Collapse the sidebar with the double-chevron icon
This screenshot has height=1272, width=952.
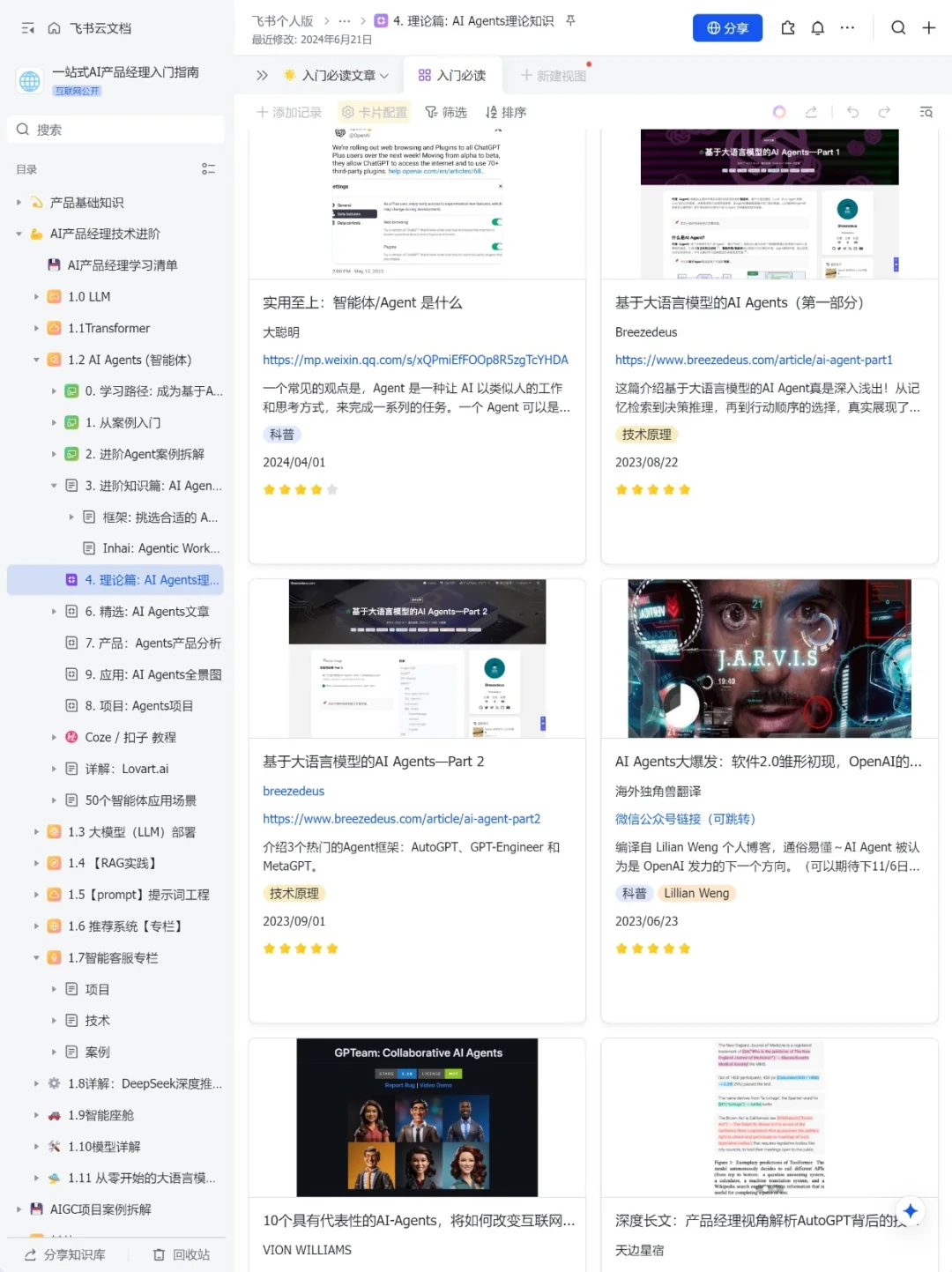pos(261,75)
